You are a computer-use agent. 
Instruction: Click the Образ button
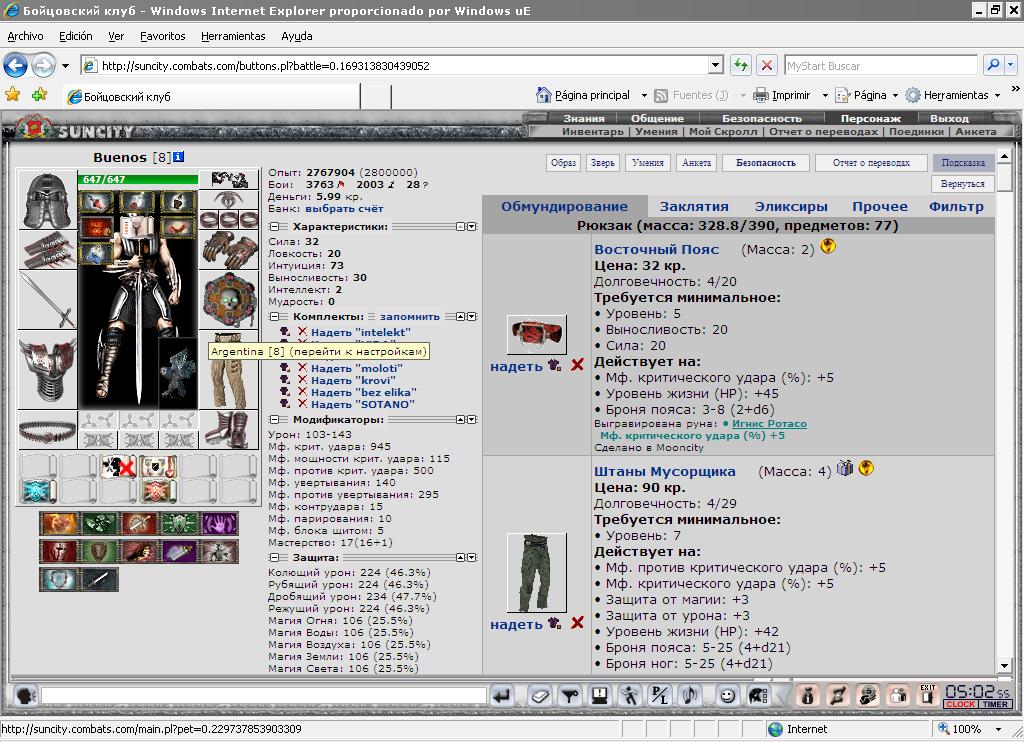(563, 163)
